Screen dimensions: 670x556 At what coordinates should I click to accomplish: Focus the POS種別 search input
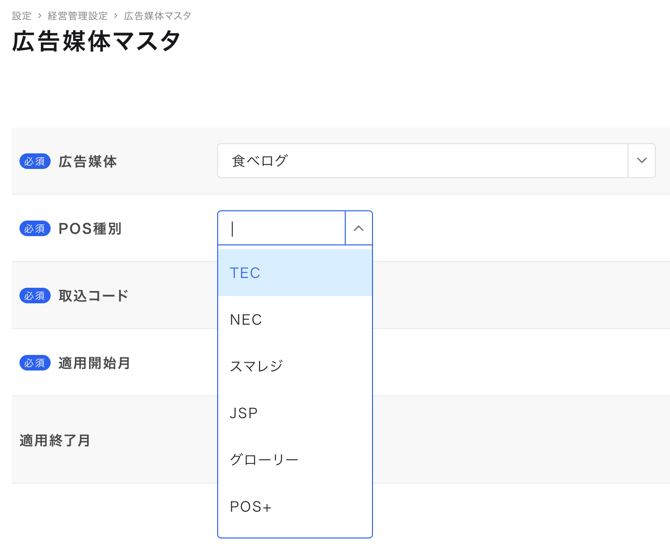pos(281,229)
